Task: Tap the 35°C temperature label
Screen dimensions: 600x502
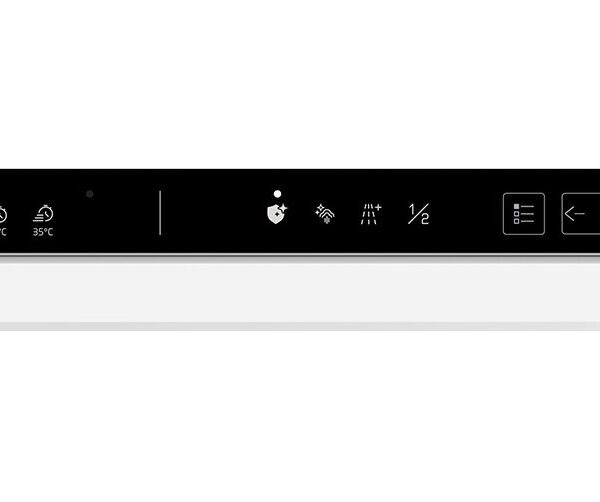Action: [43, 232]
